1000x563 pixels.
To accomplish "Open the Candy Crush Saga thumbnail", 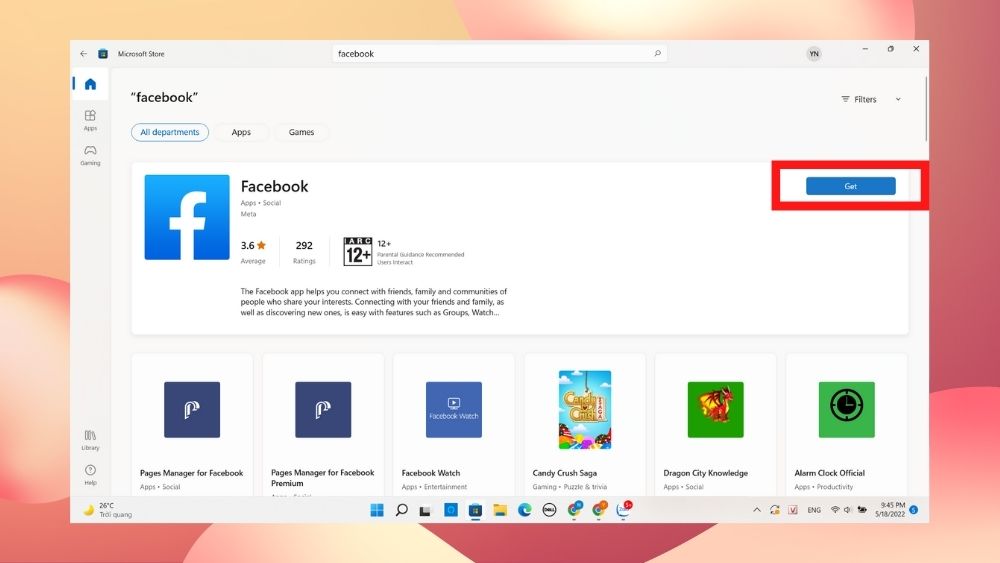I will [x=584, y=409].
